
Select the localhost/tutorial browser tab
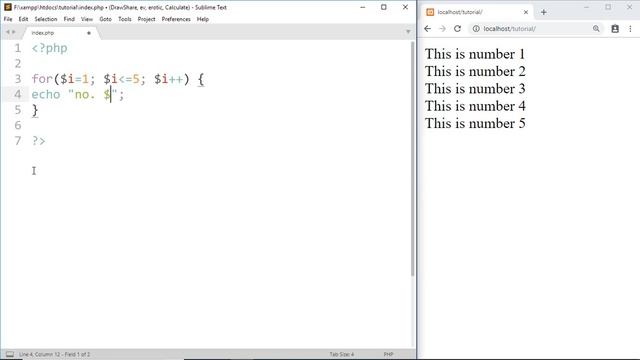coord(477,12)
